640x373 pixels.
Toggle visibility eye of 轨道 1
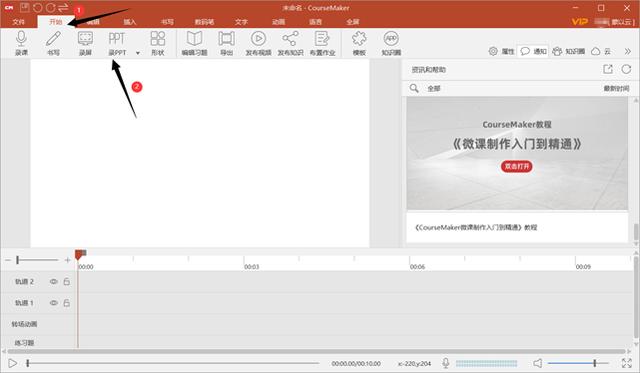coord(53,303)
